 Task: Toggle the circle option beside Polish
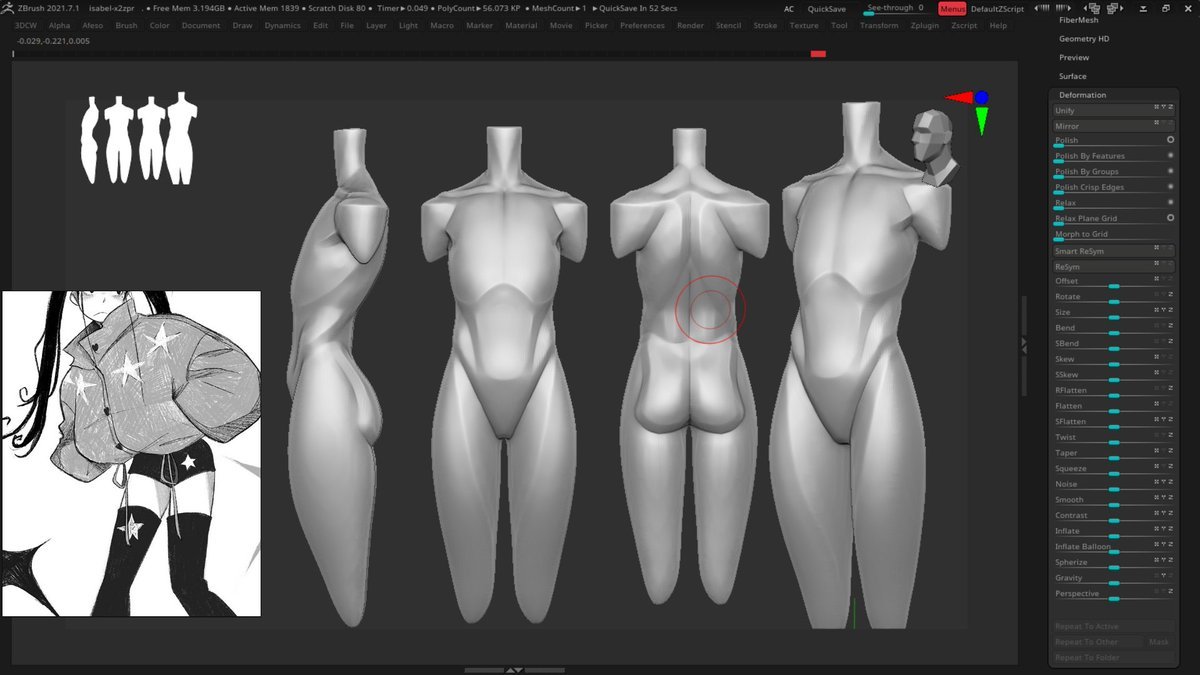click(1170, 140)
